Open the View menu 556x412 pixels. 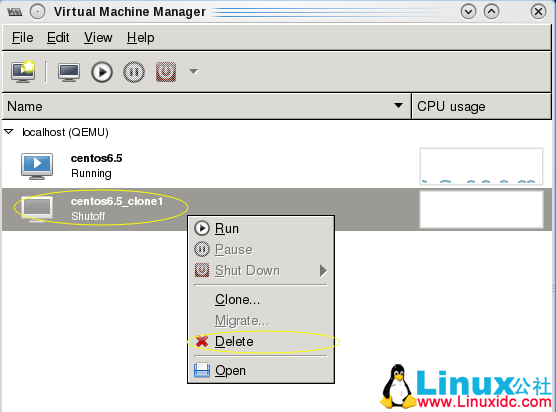coord(98,38)
